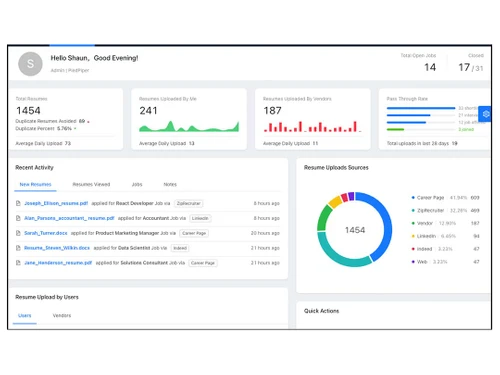Click the blue Career Page legend dot
Image resolution: width=500 pixels, height=375 pixels.
[x=413, y=198]
